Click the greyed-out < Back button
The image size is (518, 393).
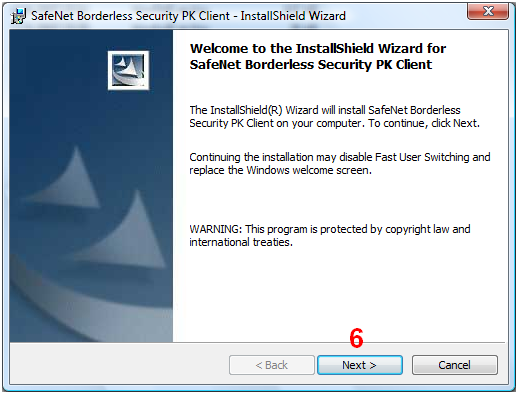tap(272, 365)
